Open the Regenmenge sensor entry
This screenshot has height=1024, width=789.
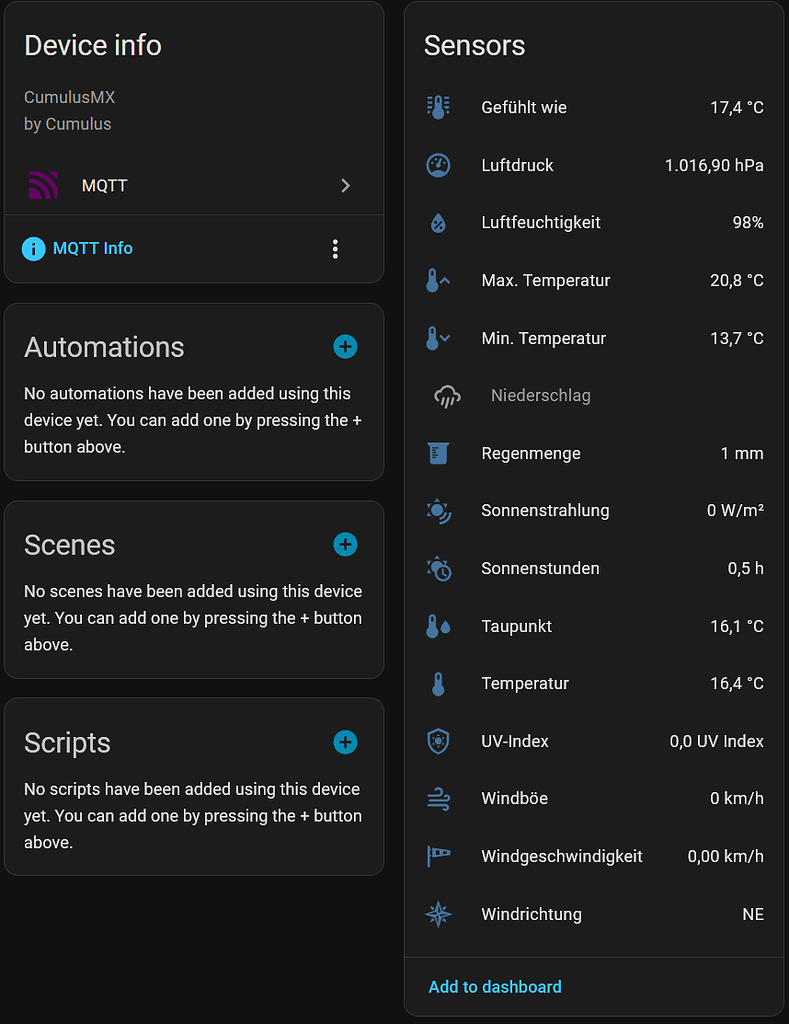(594, 453)
